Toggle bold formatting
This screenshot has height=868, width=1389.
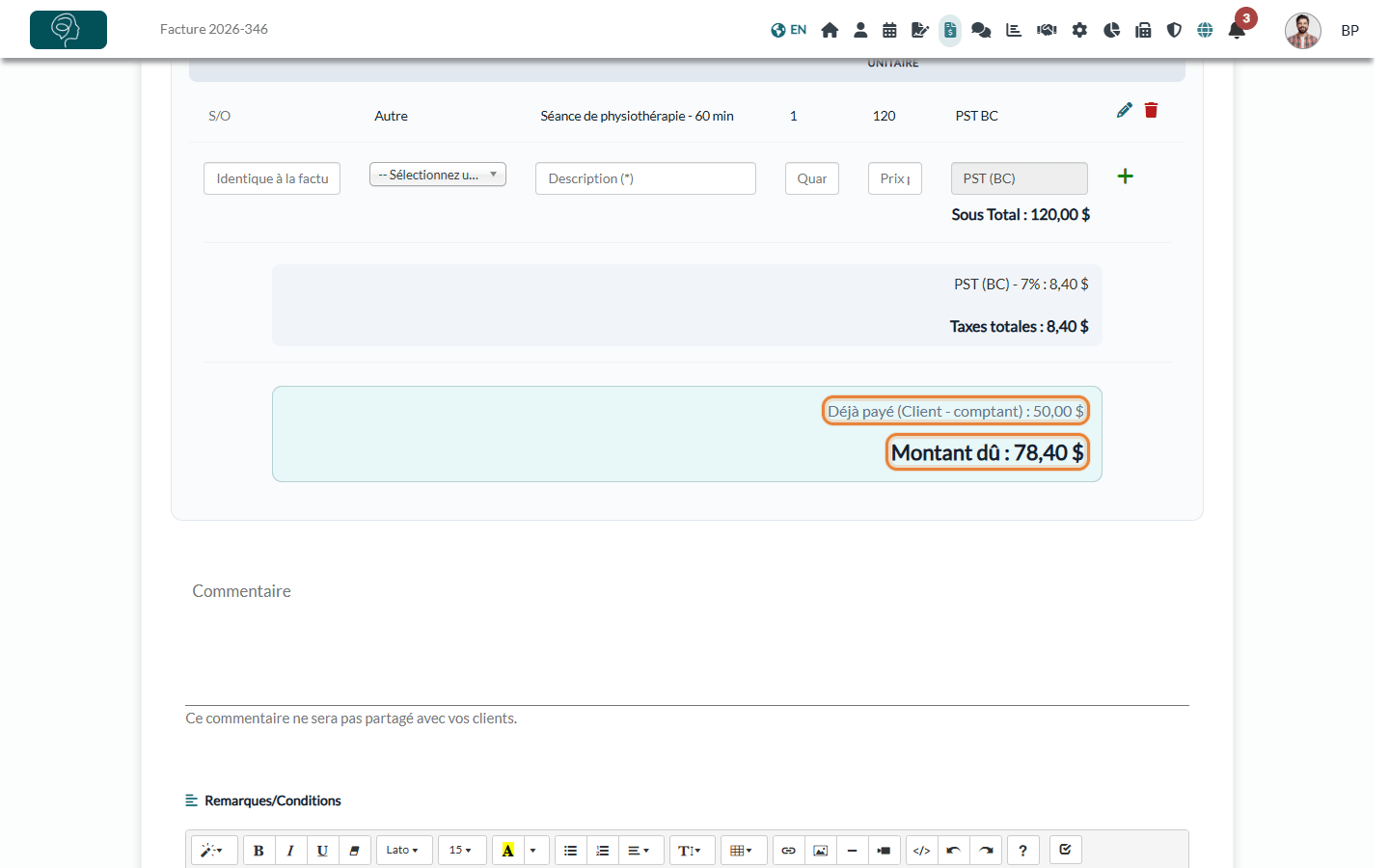pyautogui.click(x=259, y=850)
